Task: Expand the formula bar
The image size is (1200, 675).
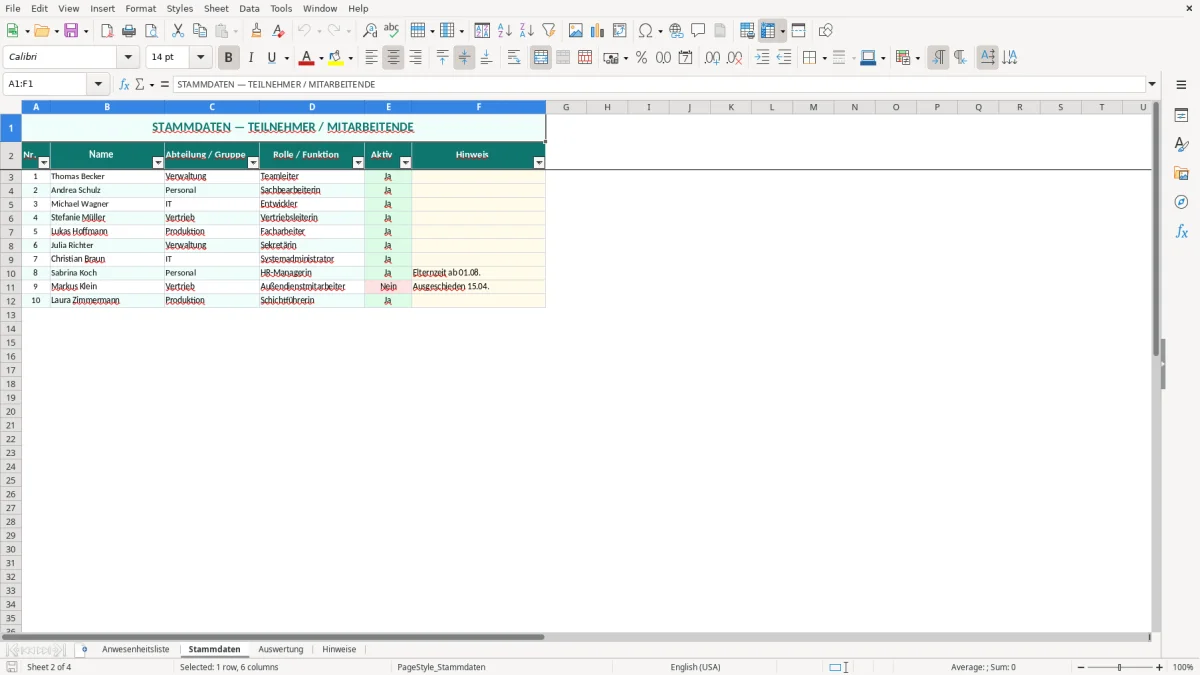Action: point(1152,85)
